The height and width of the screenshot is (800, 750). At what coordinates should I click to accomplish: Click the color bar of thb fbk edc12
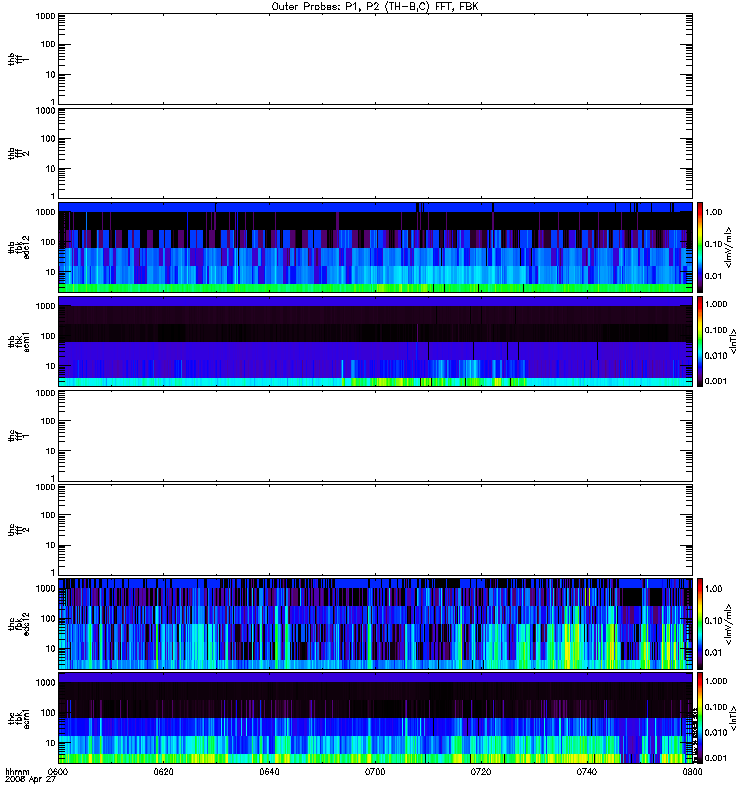(700, 247)
